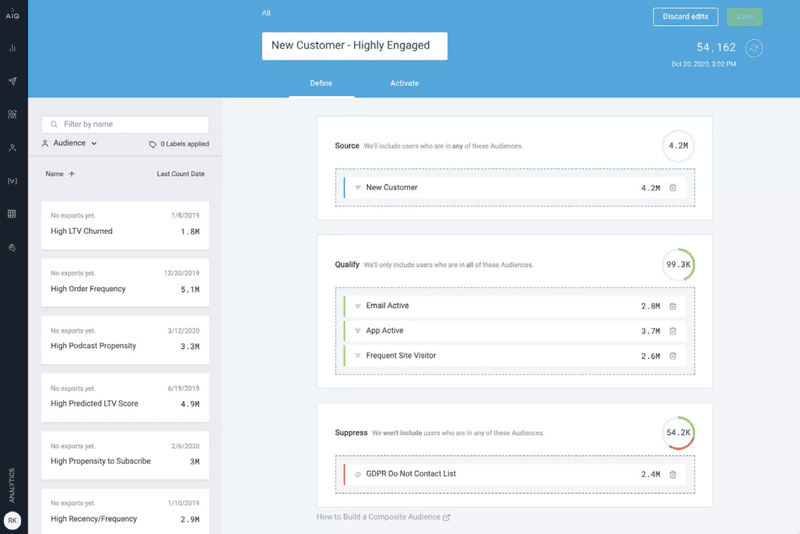Click the New Customer row label in Source
Screen dimensions: 800x534
pos(391,187)
